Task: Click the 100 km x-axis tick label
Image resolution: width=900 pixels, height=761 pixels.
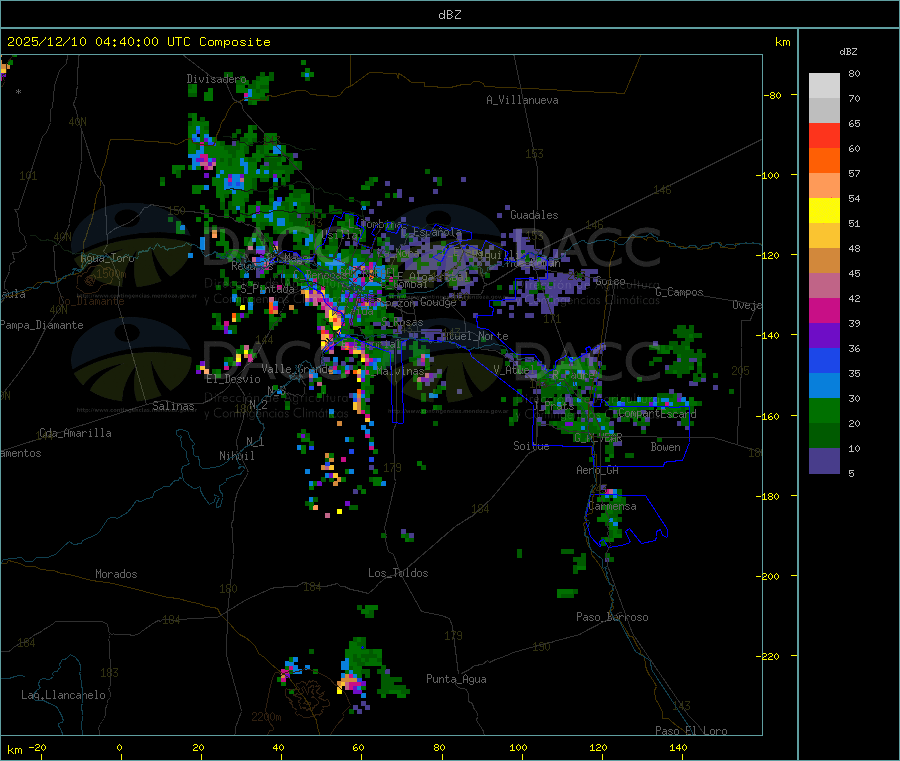Action: click(518, 747)
